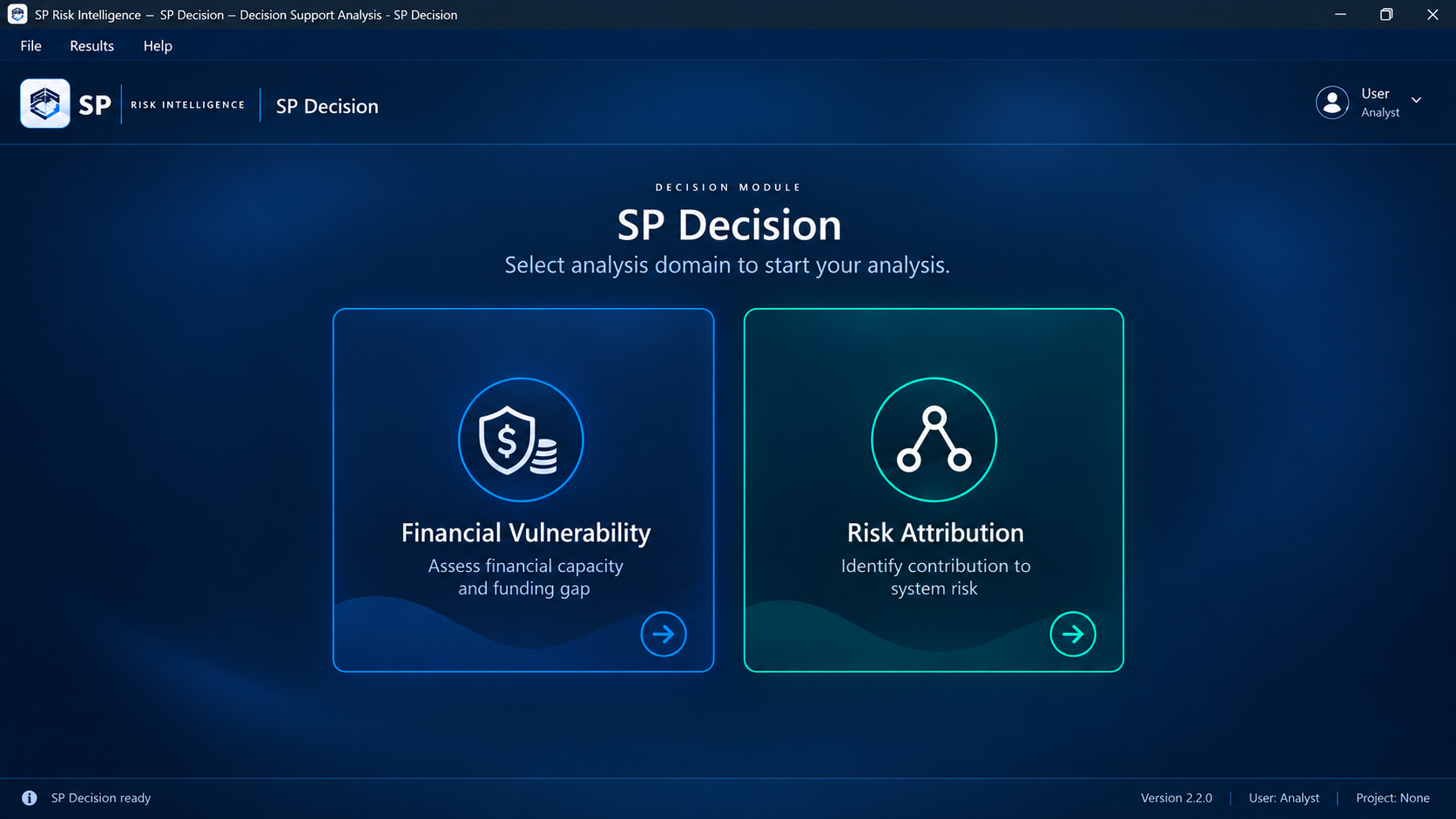Click the SP shield logo icon in header

tap(45, 104)
